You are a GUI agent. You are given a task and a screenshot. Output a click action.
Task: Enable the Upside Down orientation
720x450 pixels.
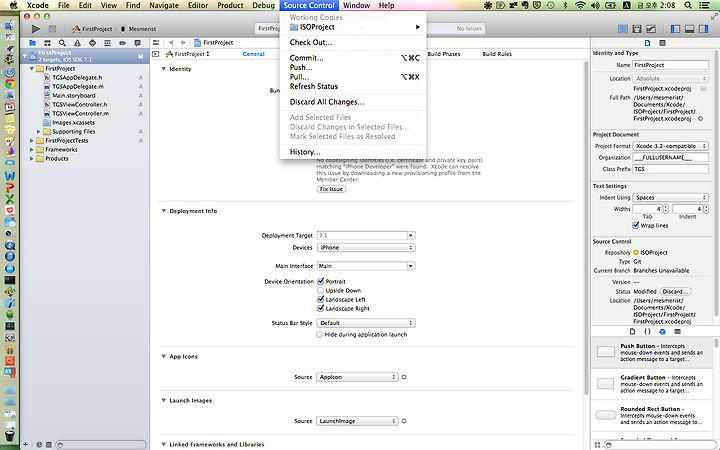pos(321,290)
